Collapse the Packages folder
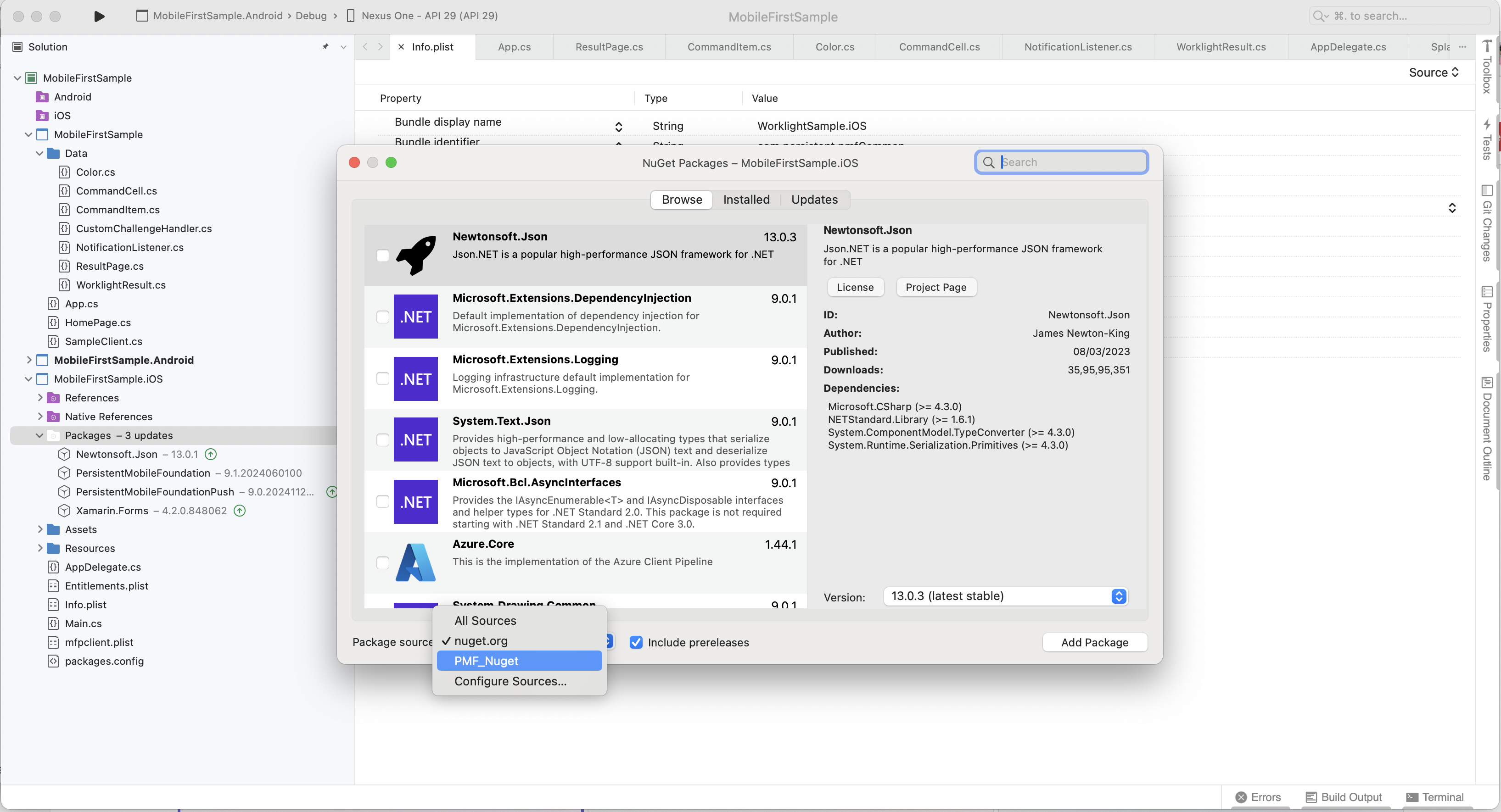Viewport: 1501px width, 812px height. (39, 436)
